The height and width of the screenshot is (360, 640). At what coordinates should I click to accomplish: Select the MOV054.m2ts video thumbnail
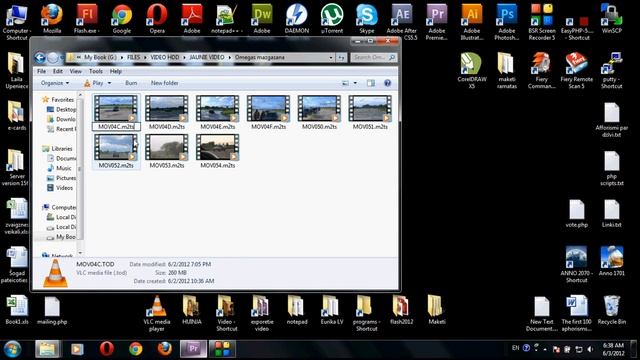click(x=218, y=147)
